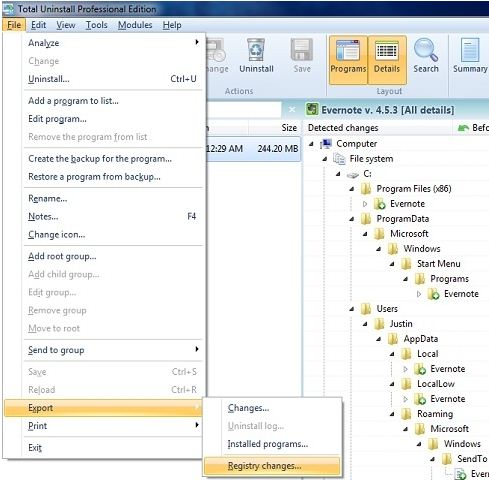This screenshot has height=480, width=489.
Task: Choose Installed programs... export option
Action: (273, 444)
